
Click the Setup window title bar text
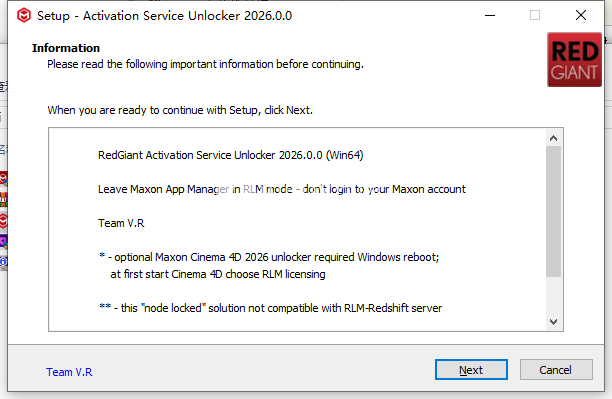point(164,16)
